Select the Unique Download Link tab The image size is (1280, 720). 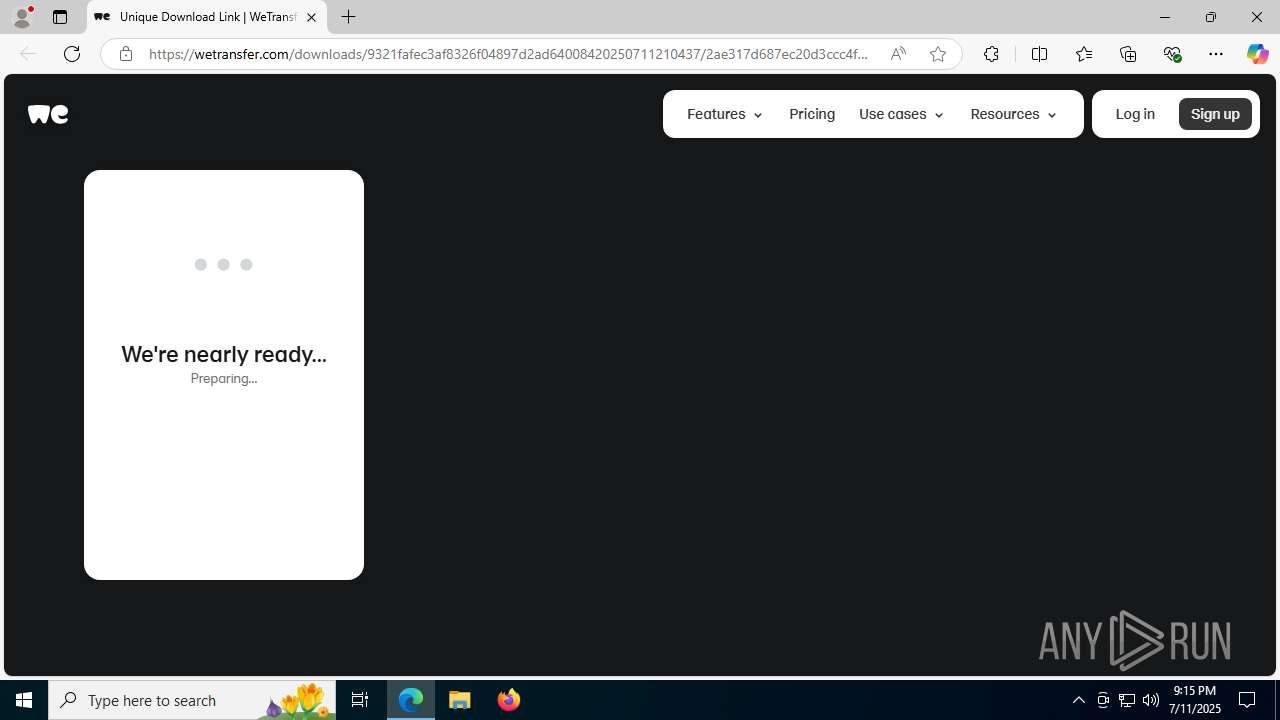click(207, 17)
